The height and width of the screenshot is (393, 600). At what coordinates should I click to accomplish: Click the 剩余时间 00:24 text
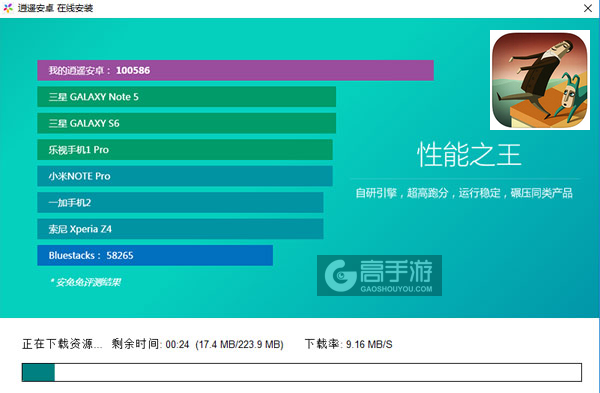coord(150,344)
